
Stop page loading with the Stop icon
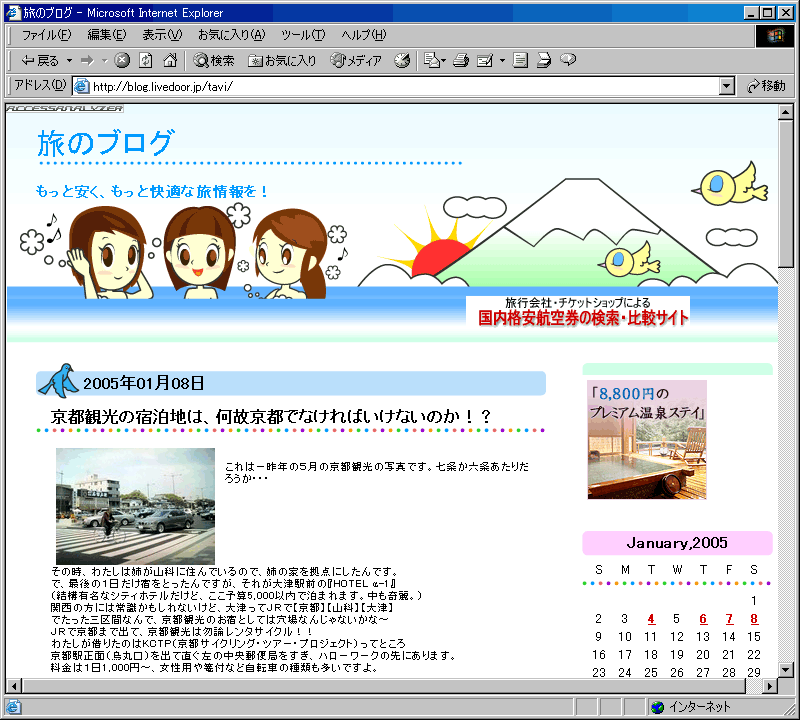click(x=121, y=61)
